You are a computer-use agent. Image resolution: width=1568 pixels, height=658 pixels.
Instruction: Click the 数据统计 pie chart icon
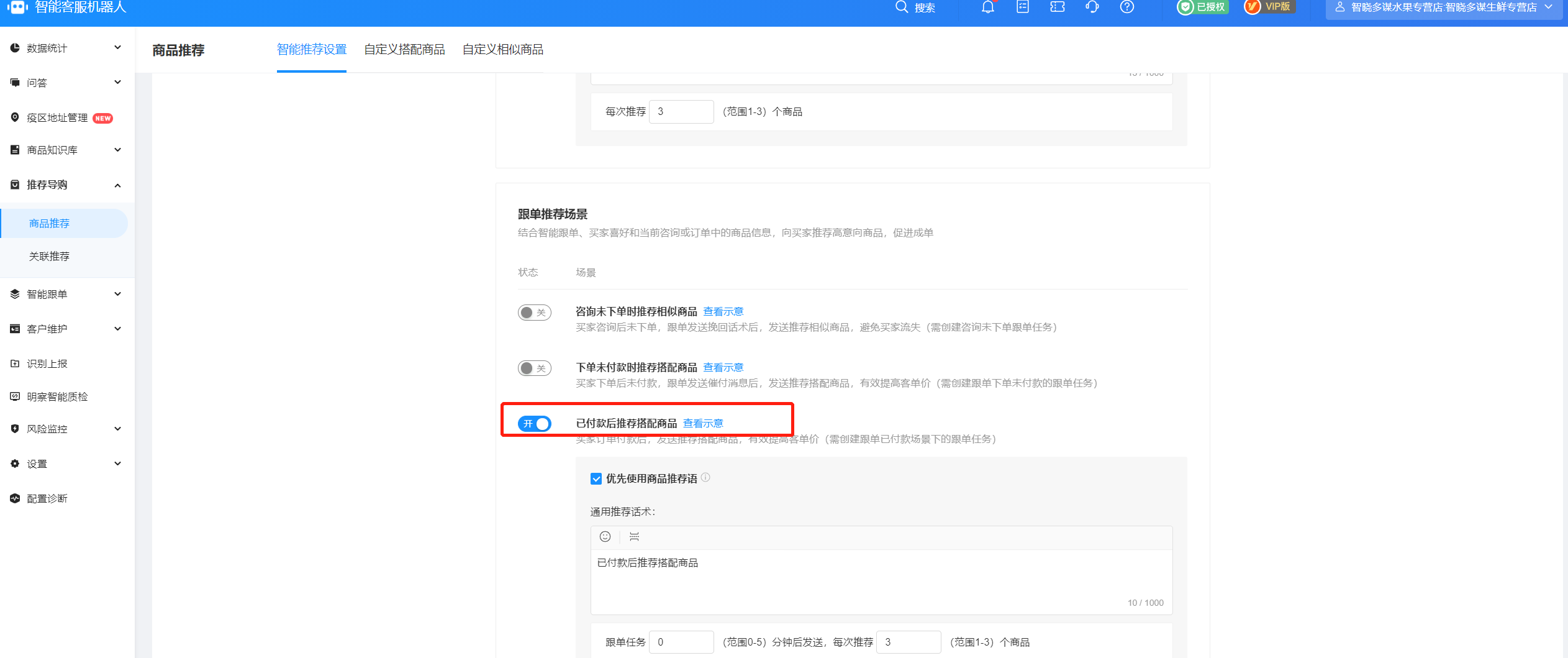click(x=15, y=48)
